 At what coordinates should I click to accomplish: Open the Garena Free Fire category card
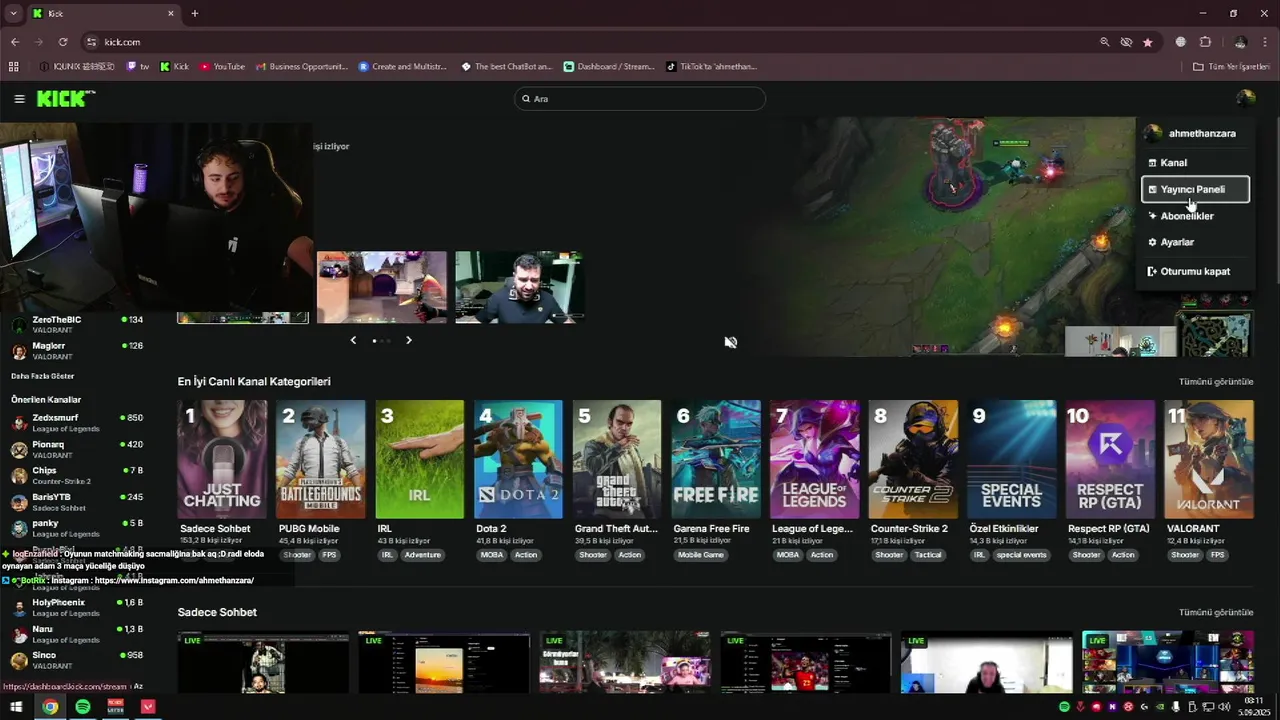coord(716,459)
